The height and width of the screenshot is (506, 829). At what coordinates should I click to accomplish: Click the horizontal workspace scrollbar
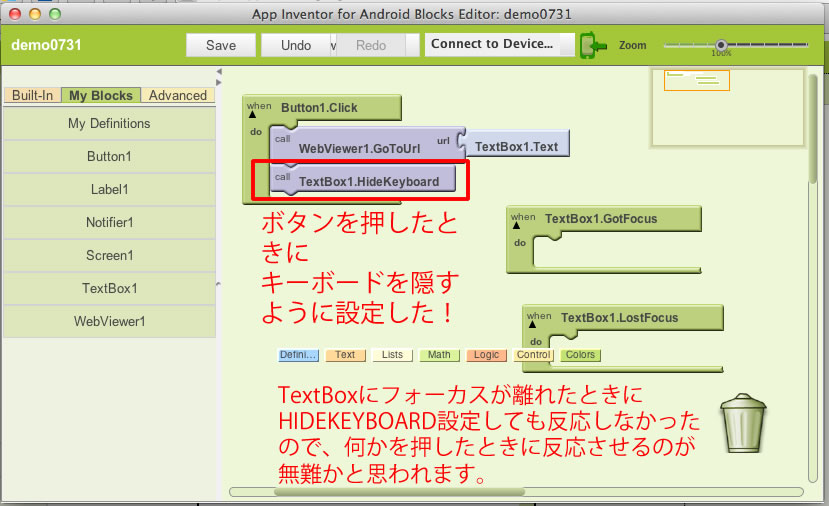pos(399,492)
